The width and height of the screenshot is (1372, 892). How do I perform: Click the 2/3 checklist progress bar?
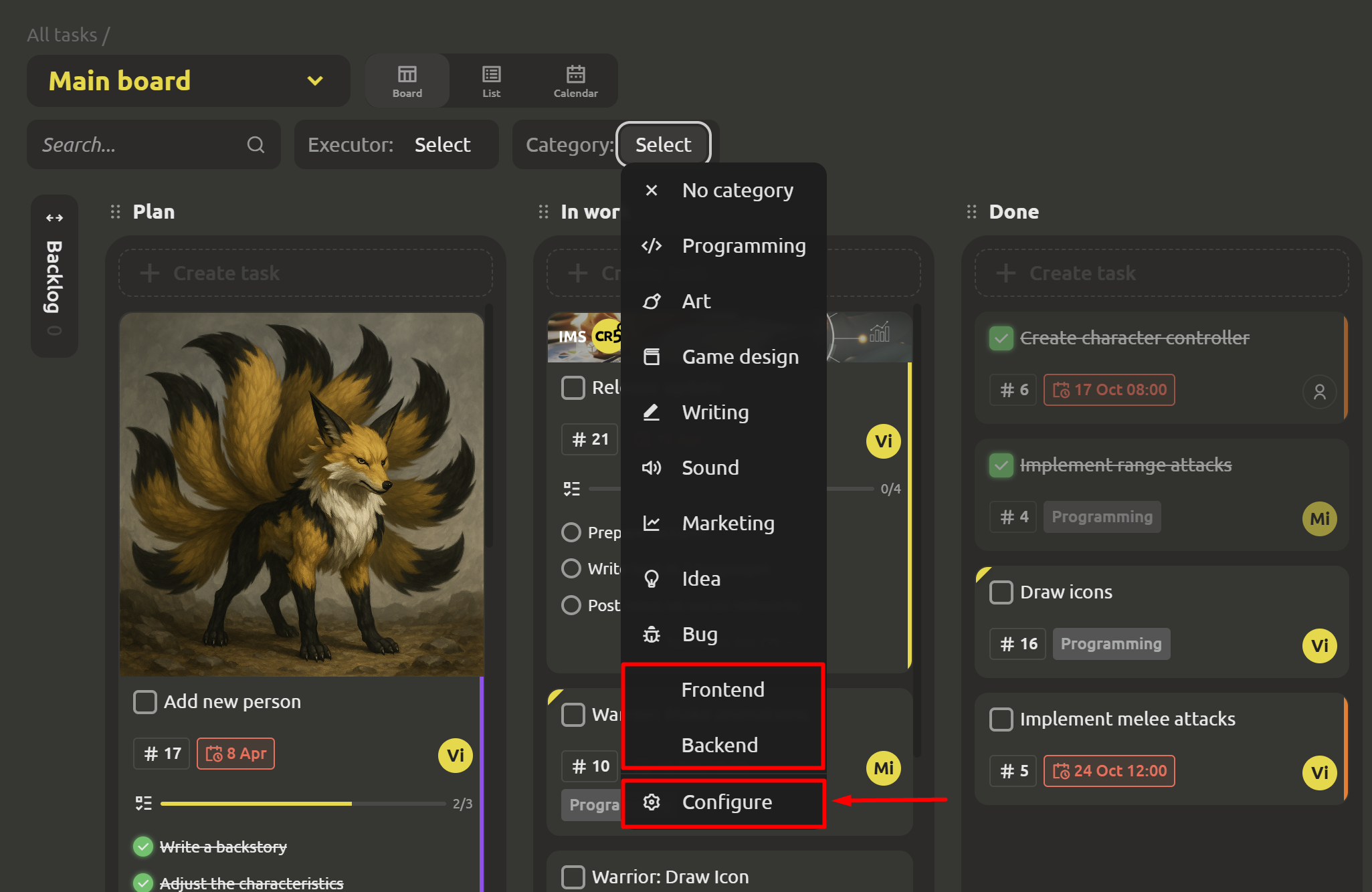point(303,804)
